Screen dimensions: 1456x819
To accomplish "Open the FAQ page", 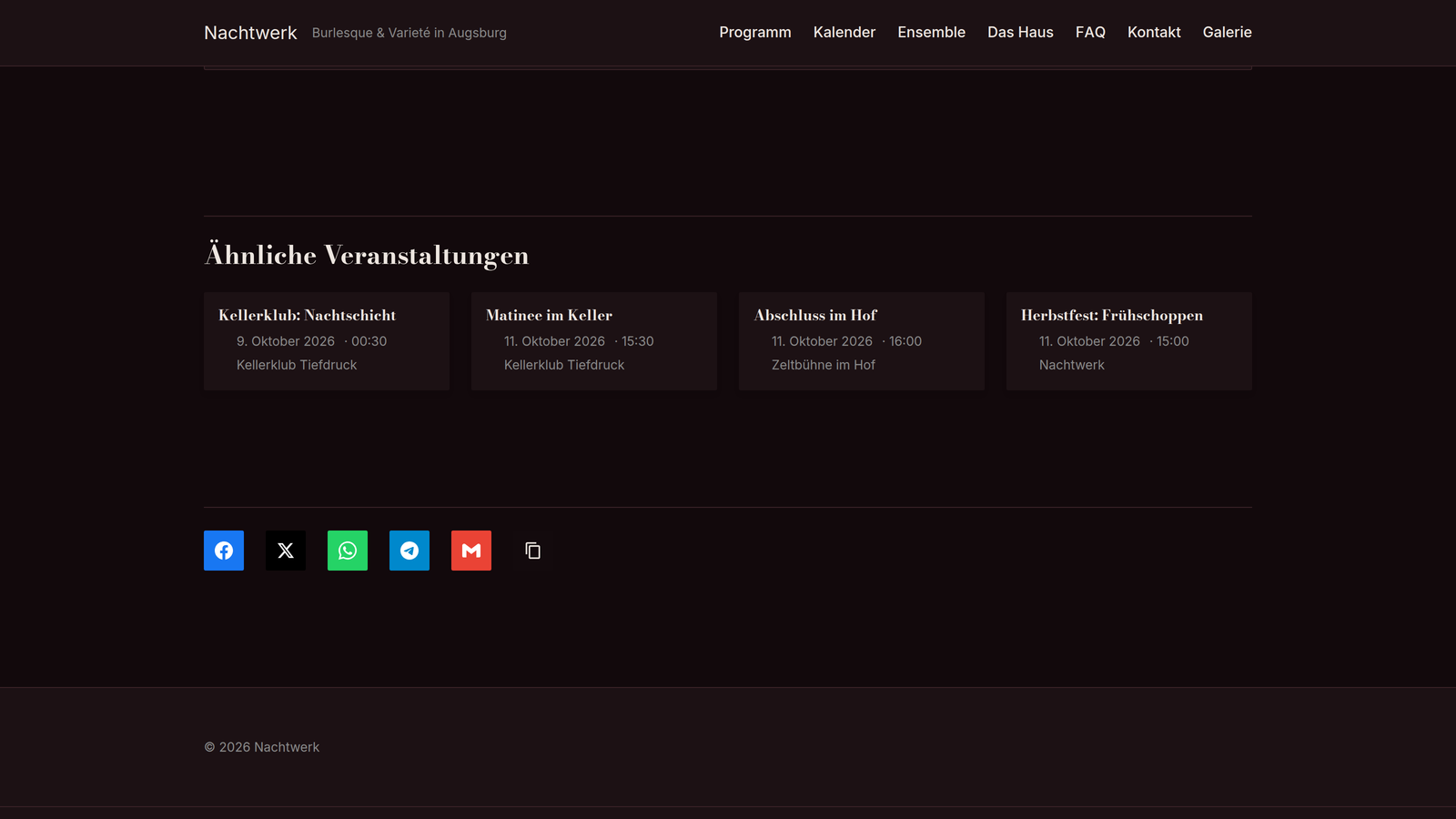I will [x=1090, y=33].
